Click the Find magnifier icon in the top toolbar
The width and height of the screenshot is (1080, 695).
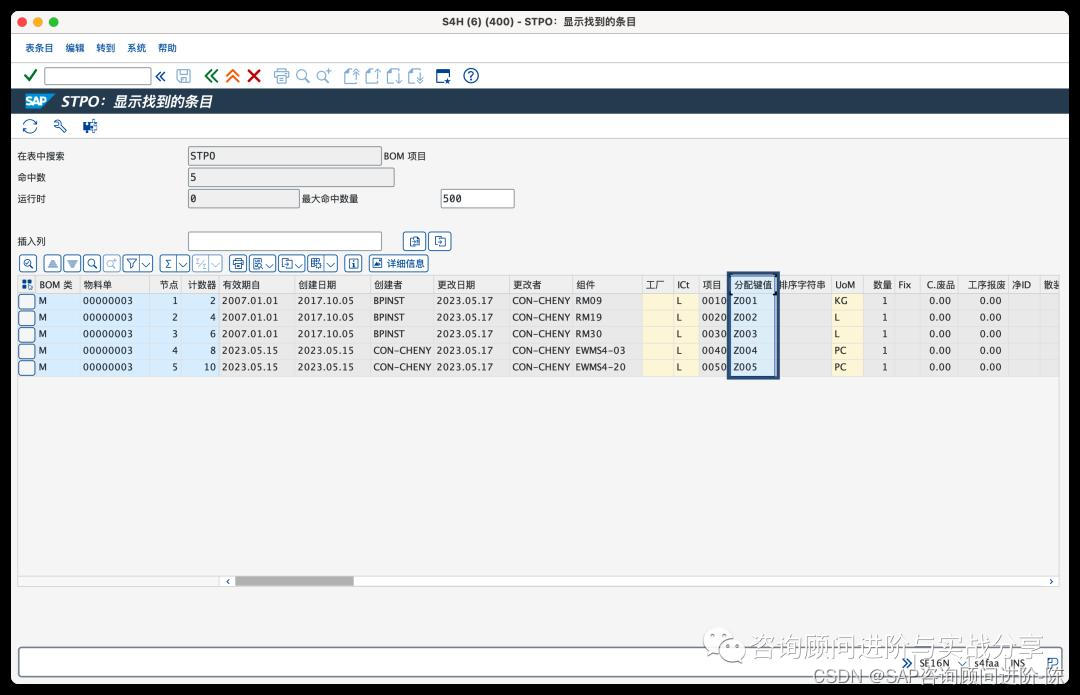point(302,76)
